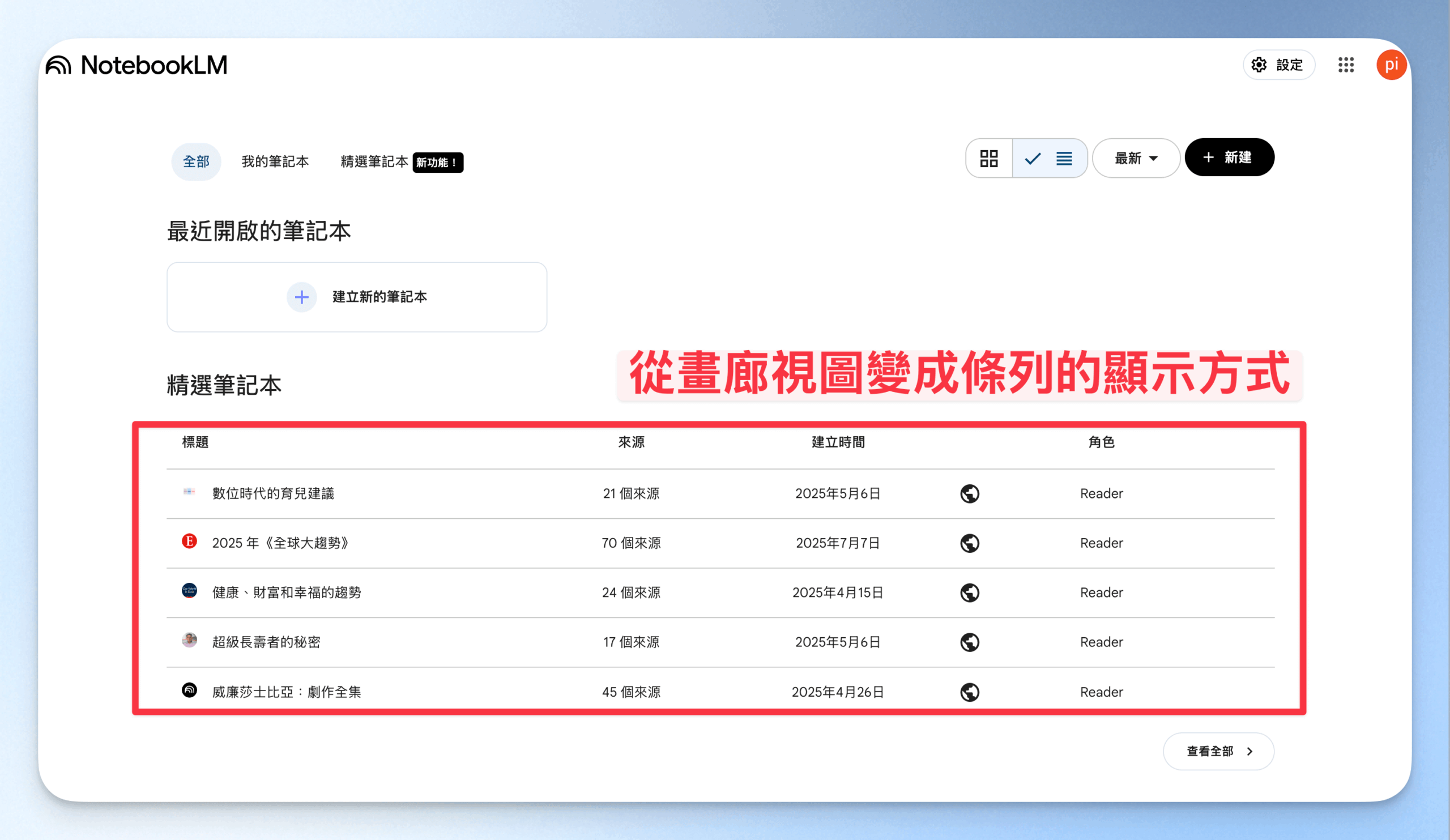Click the red E icon for 2025 年《全球大趨勢》
The width and height of the screenshot is (1450, 840).
(189, 541)
